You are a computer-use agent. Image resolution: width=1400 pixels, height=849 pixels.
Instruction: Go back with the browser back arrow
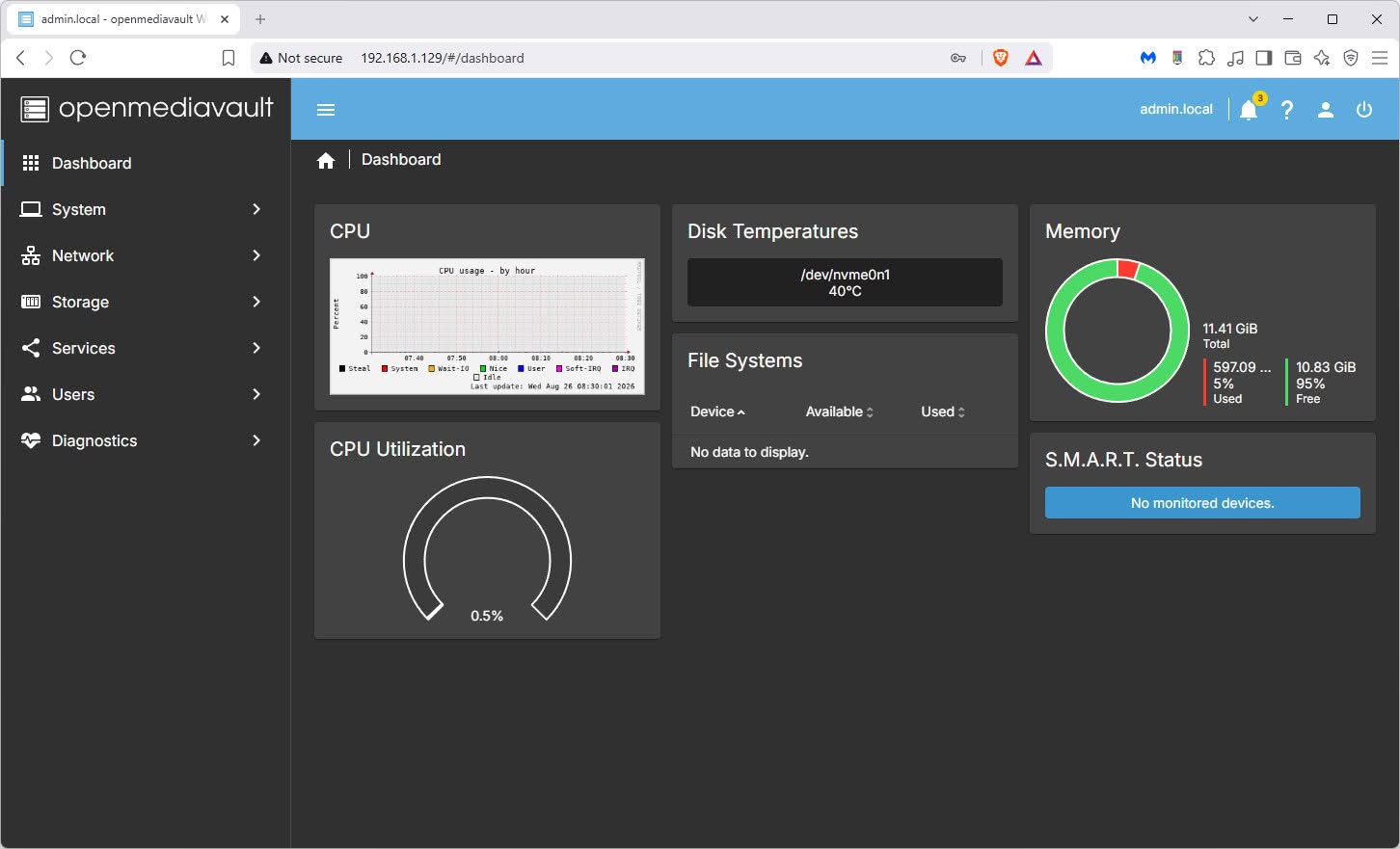[x=21, y=58]
